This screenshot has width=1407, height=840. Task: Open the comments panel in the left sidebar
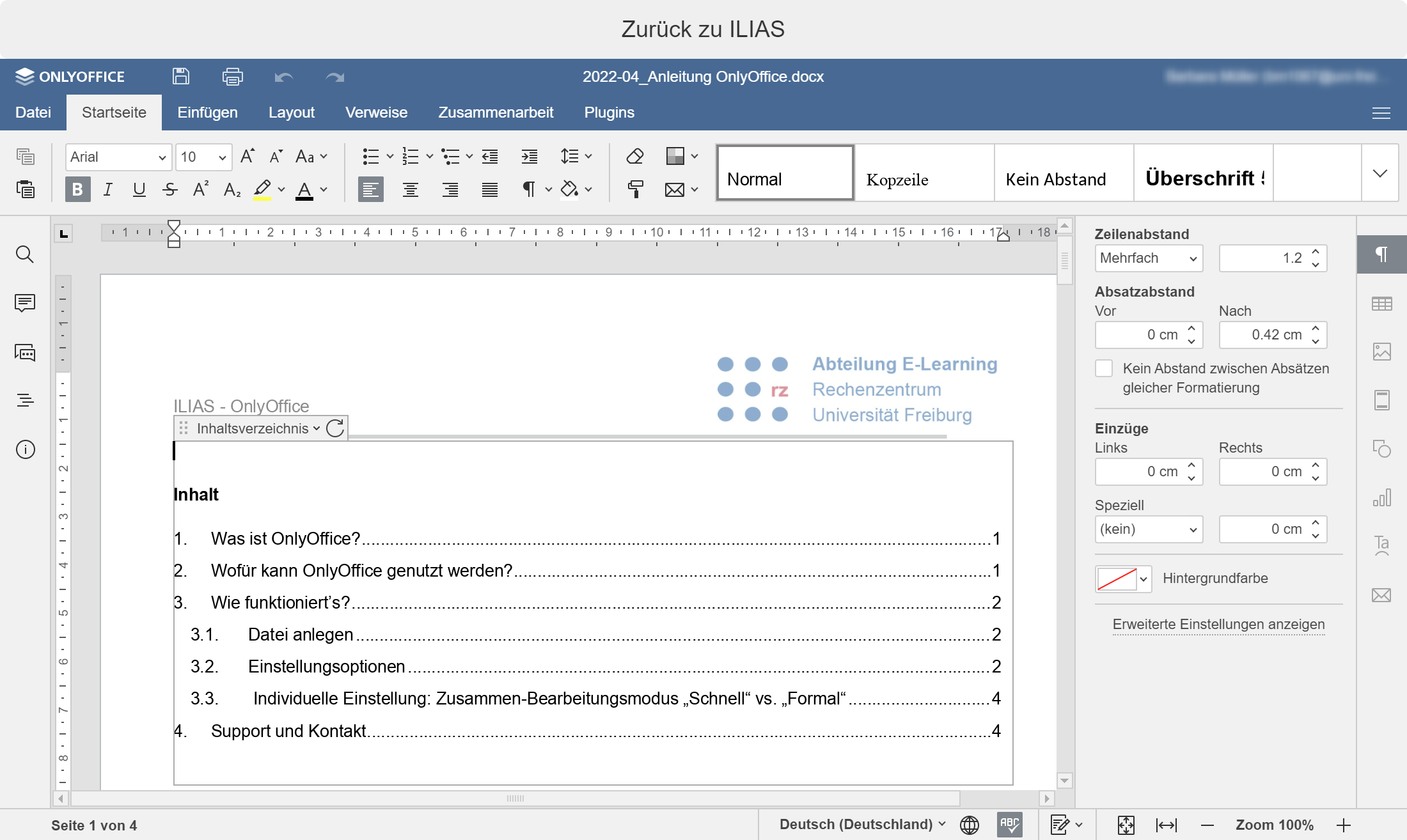[25, 303]
